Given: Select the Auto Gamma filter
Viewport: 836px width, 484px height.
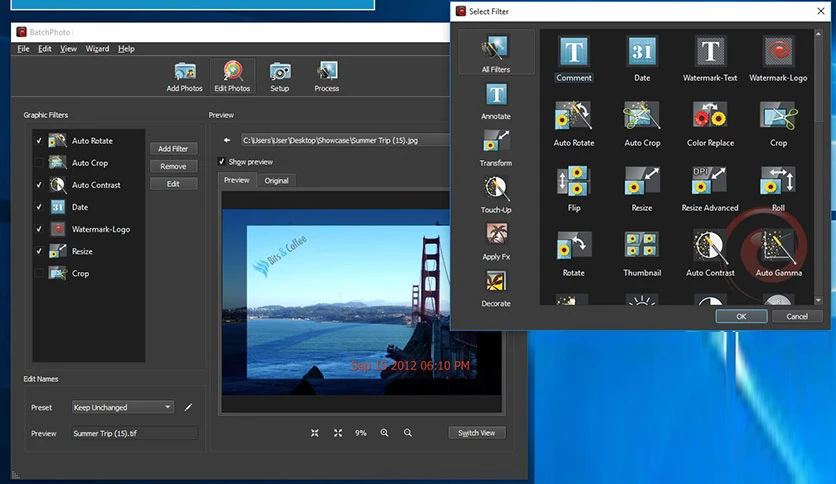Looking at the screenshot, I should click(x=778, y=254).
